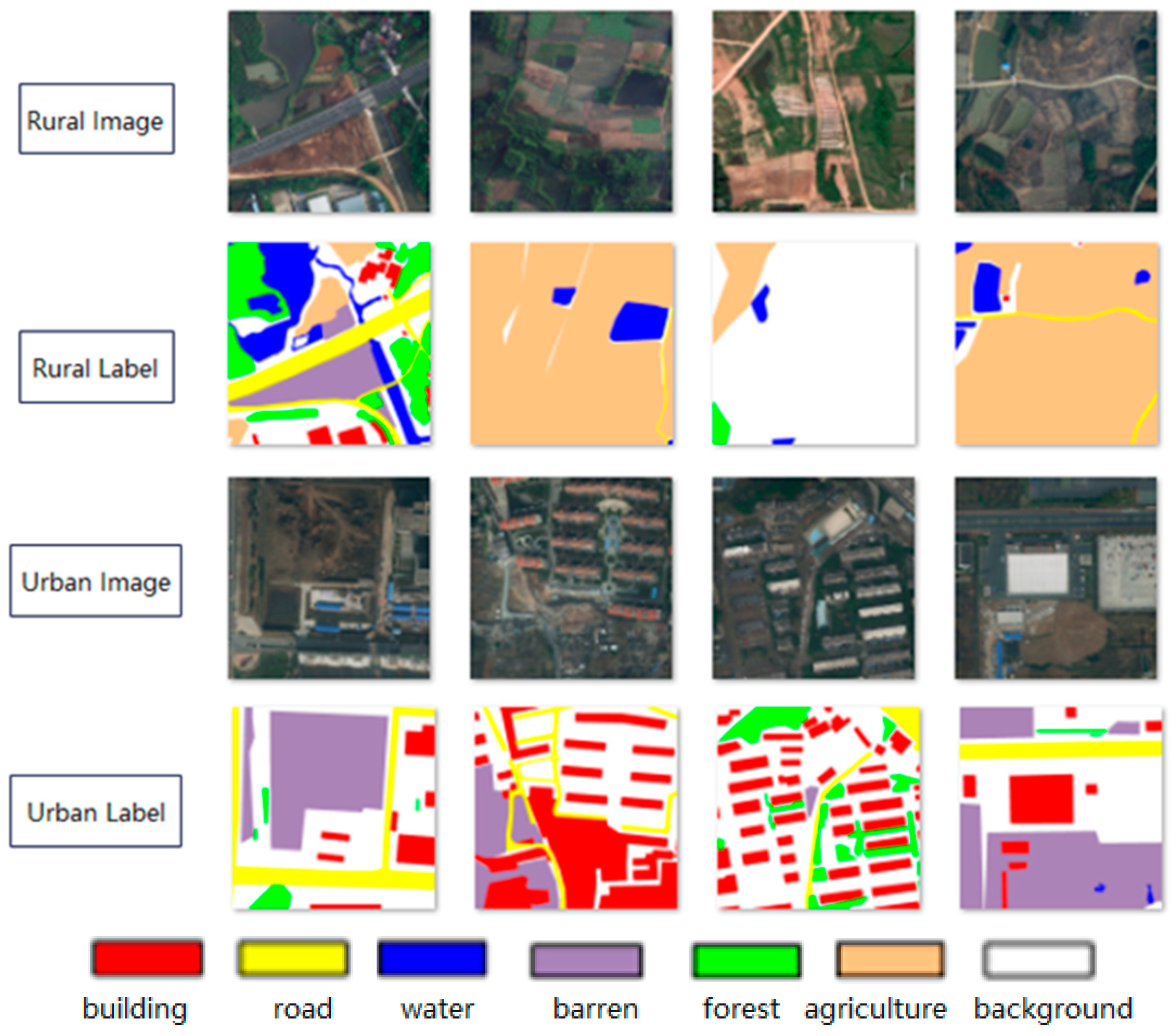The width and height of the screenshot is (1170, 1036).
Task: Click the Rural Image label box
Action: click(x=96, y=119)
